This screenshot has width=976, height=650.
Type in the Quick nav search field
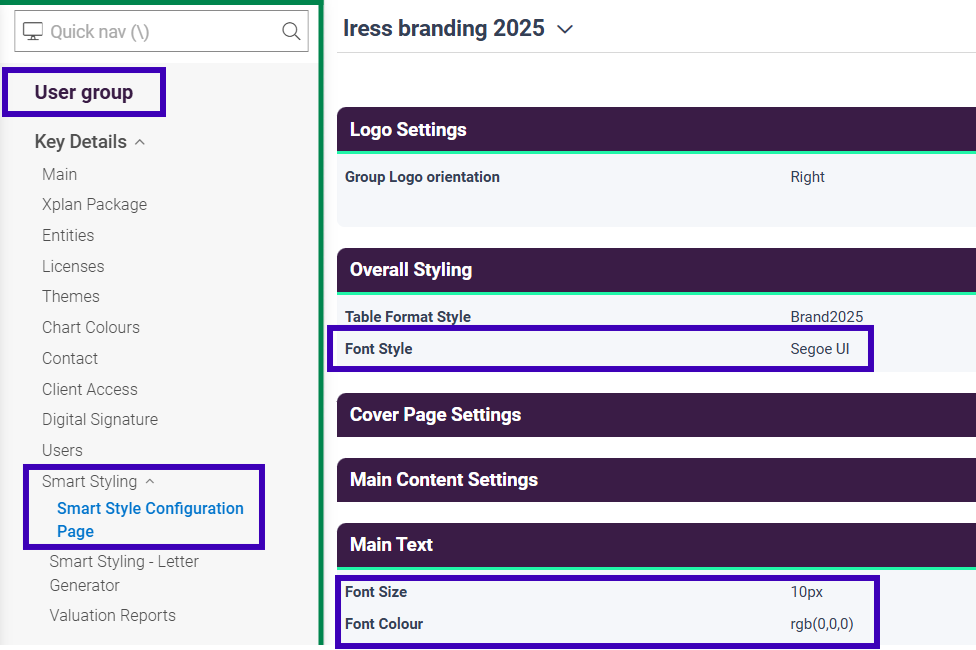160,31
